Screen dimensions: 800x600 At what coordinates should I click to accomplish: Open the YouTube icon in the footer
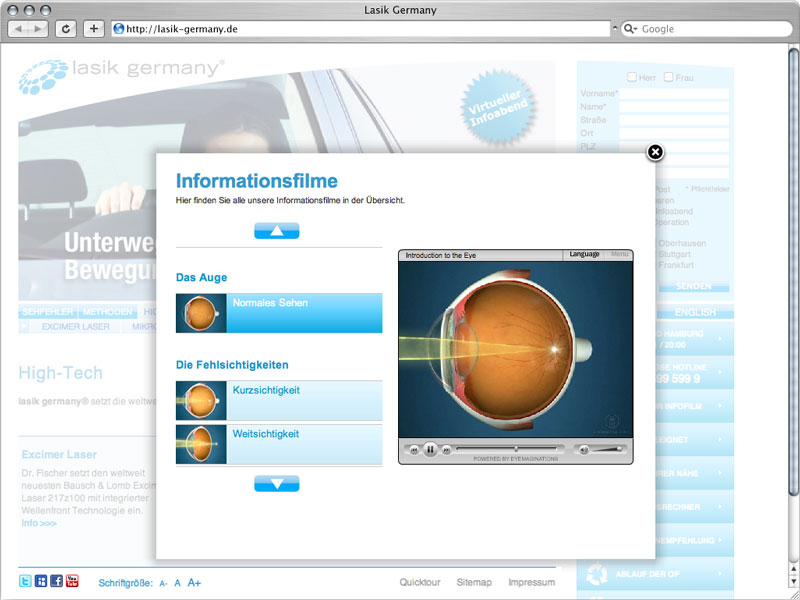point(72,581)
